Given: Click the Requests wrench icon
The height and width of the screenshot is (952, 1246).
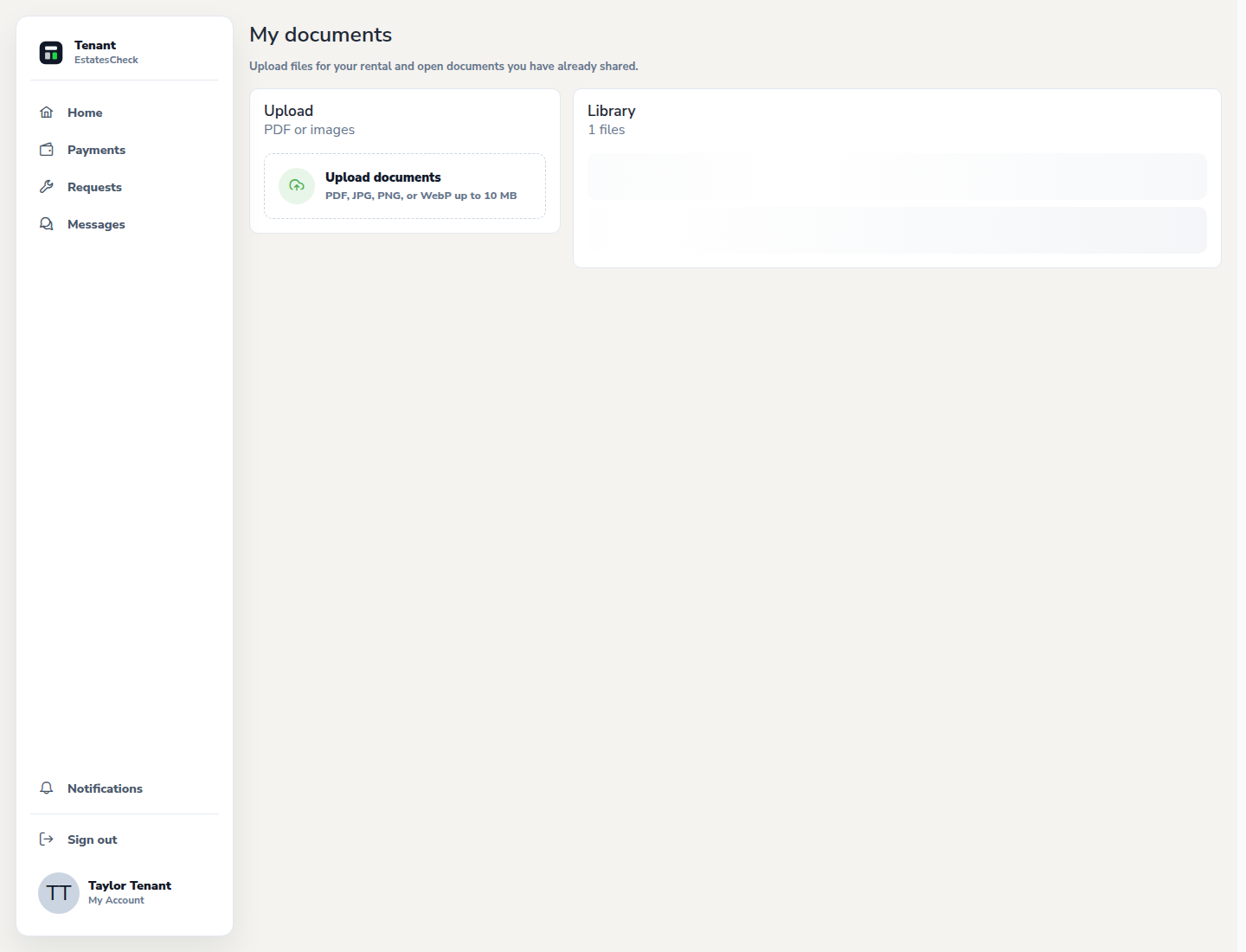Looking at the screenshot, I should tap(47, 187).
